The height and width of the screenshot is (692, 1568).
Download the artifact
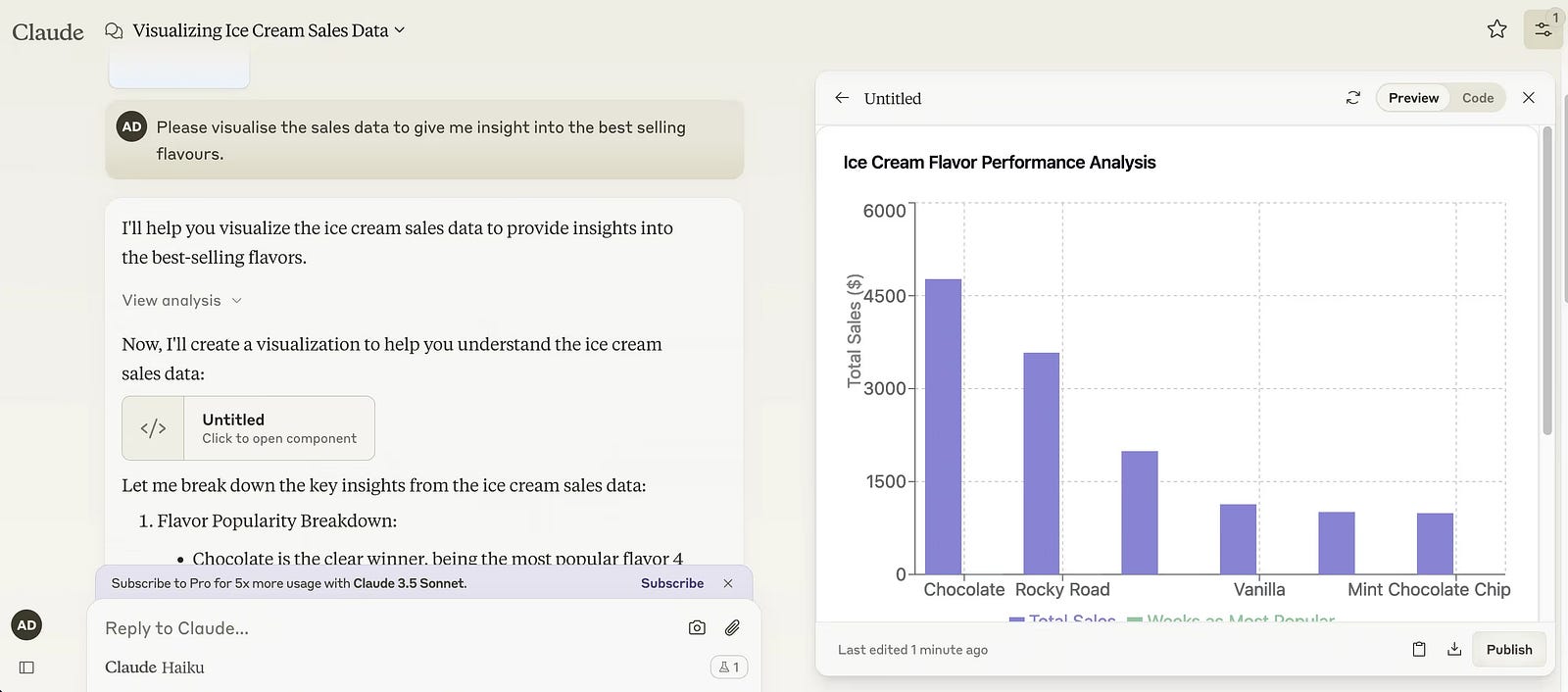(1454, 649)
